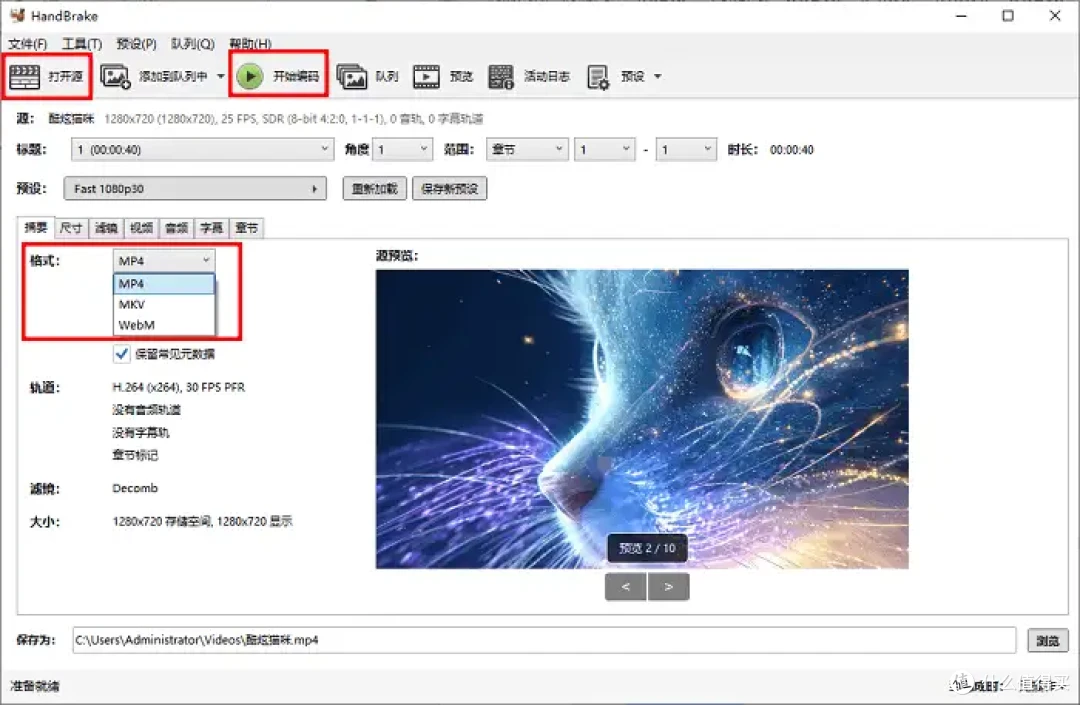Go to the next preview frame (>)
The height and width of the screenshot is (705, 1080).
tap(668, 587)
